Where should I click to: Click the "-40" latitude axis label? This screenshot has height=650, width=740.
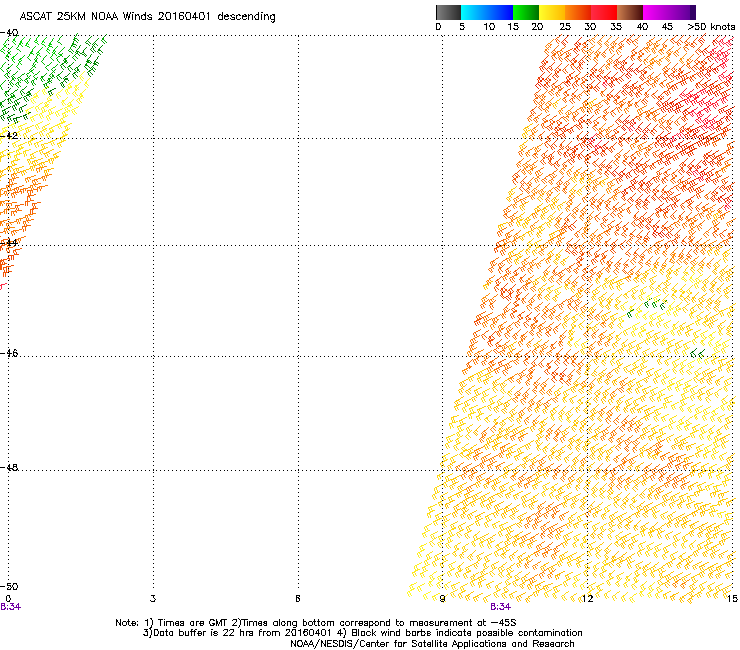(9, 33)
